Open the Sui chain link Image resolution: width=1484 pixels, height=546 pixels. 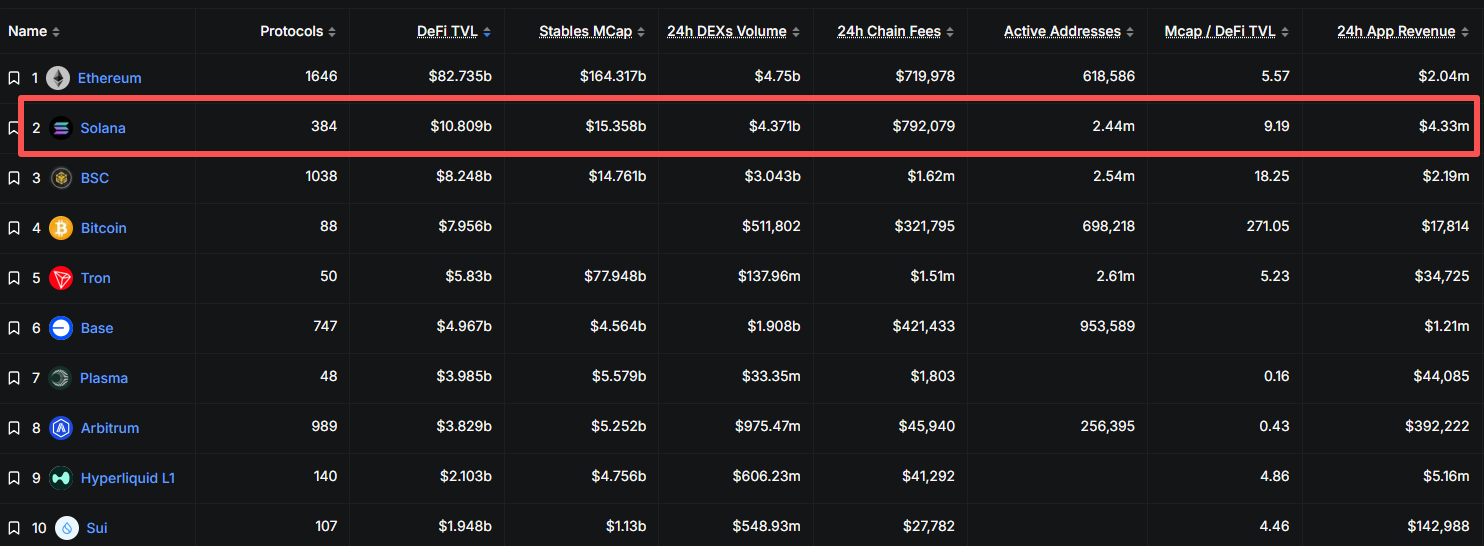(x=97, y=528)
